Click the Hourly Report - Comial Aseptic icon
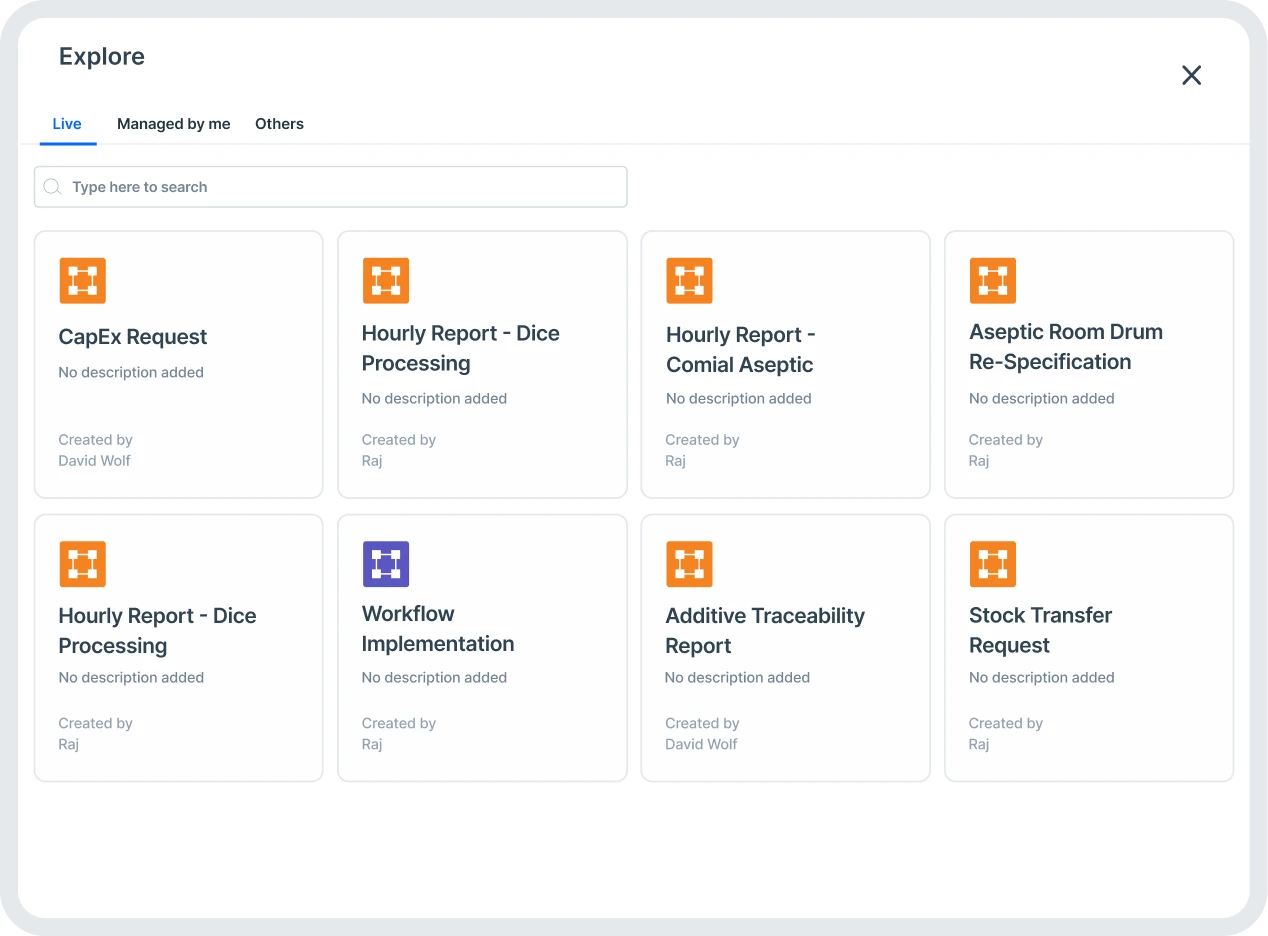The image size is (1268, 936). [x=689, y=281]
